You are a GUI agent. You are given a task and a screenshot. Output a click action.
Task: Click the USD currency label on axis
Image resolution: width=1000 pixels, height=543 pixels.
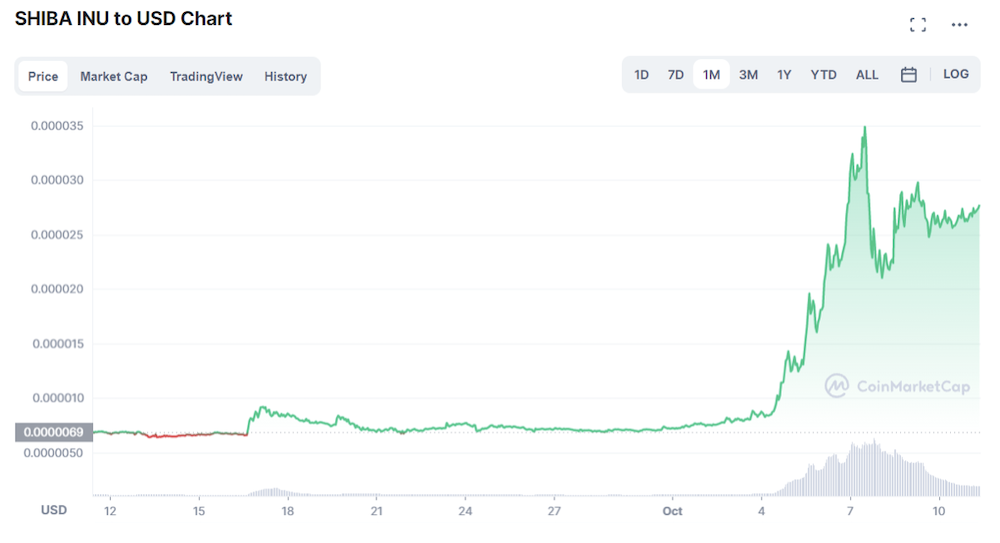click(x=54, y=510)
